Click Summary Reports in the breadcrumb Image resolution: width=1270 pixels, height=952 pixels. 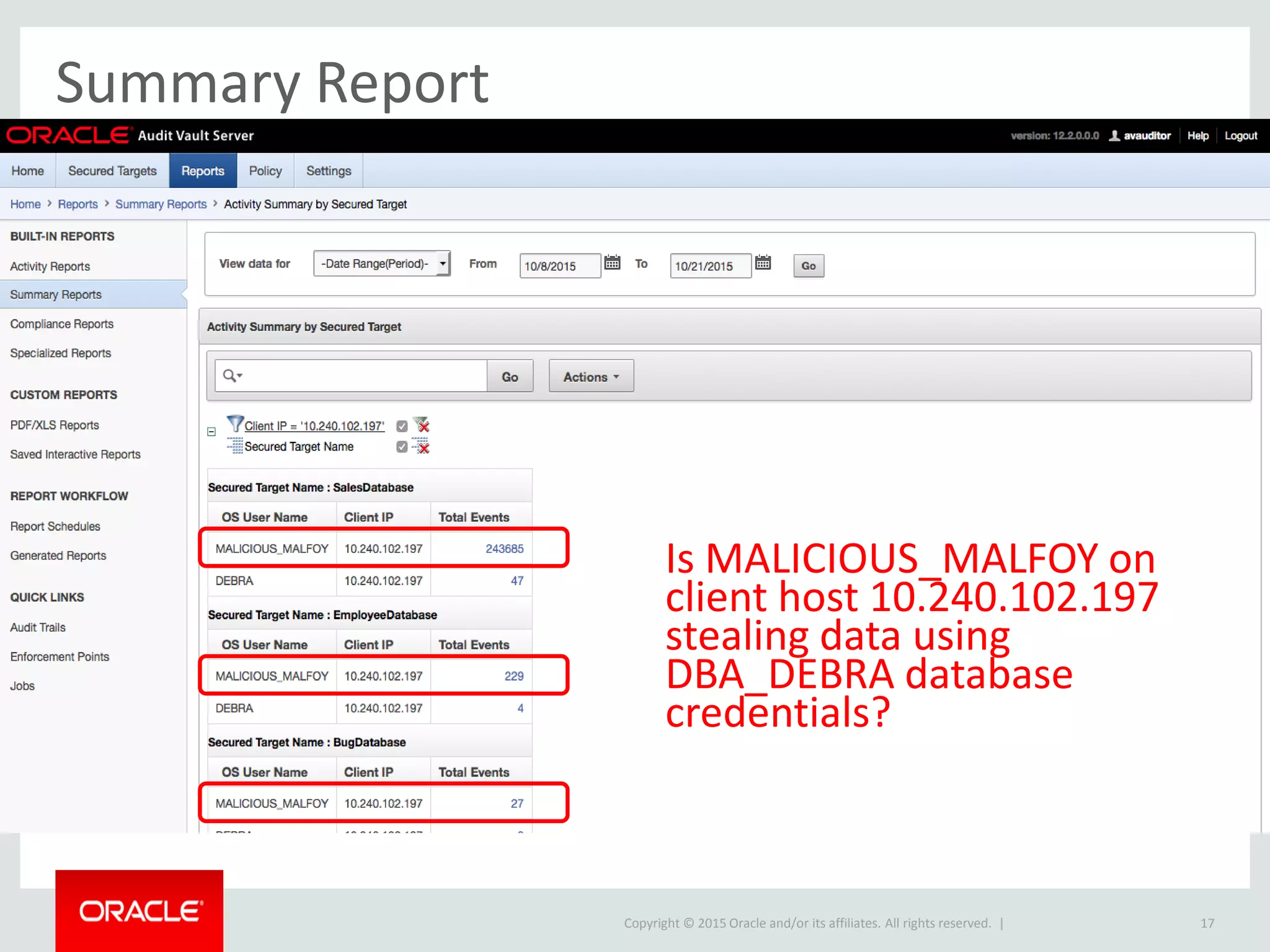point(161,204)
